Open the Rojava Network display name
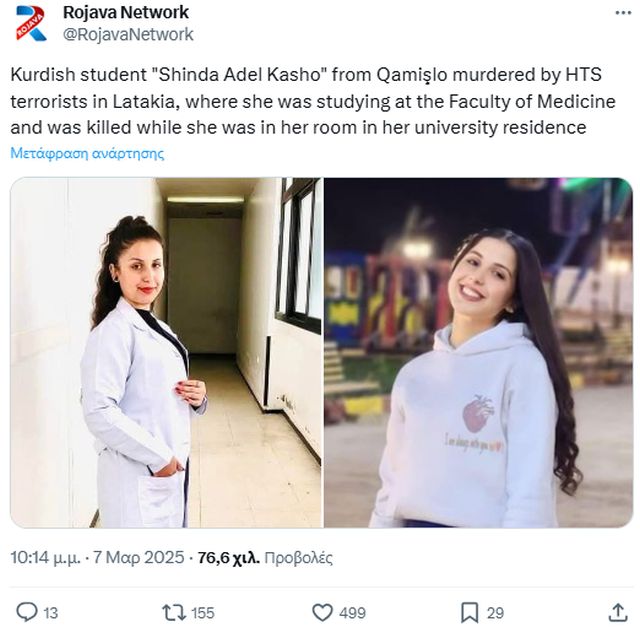Image resolution: width=640 pixels, height=633 pixels. (x=126, y=12)
